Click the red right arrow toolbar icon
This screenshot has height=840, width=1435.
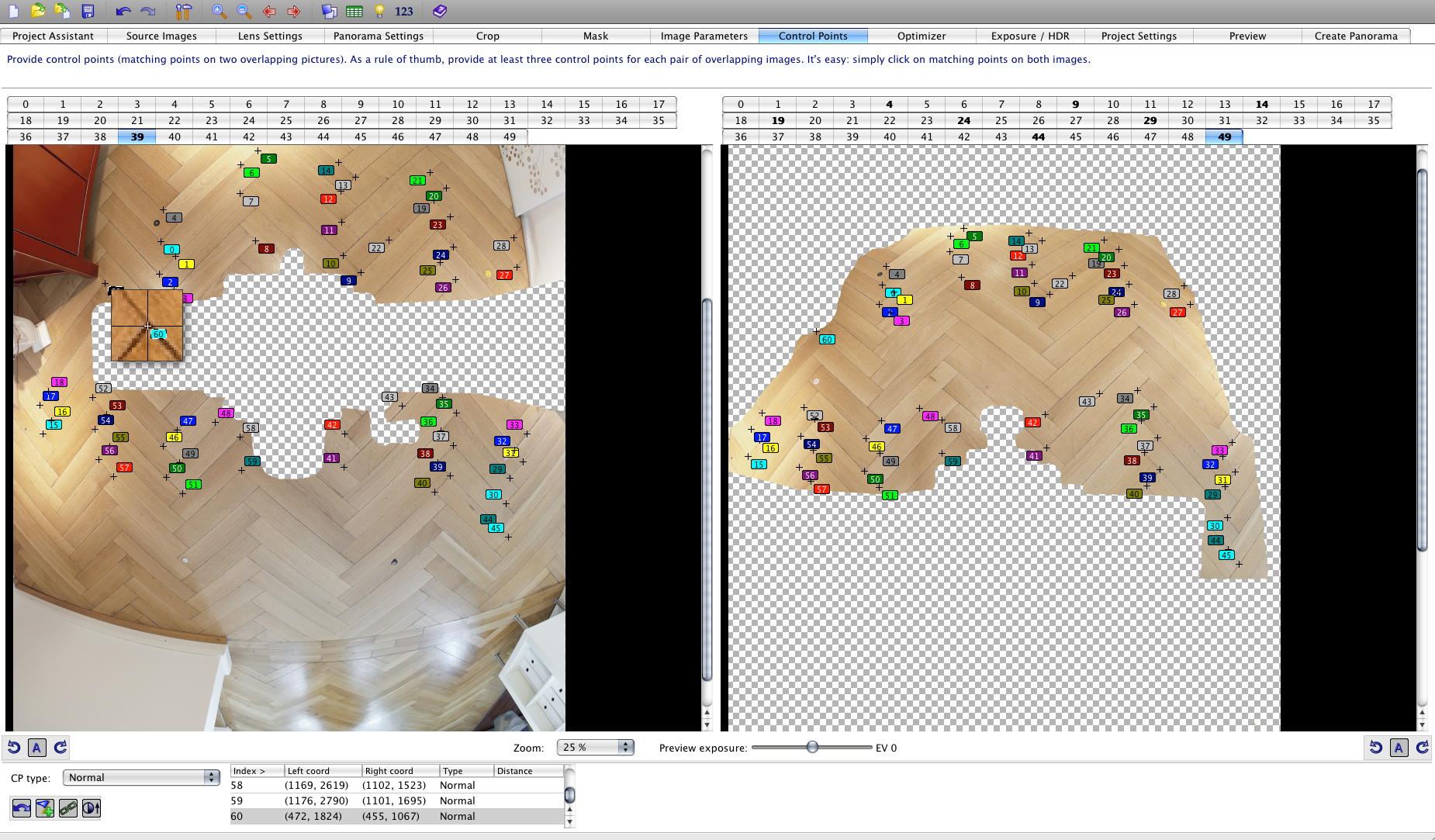pos(294,11)
